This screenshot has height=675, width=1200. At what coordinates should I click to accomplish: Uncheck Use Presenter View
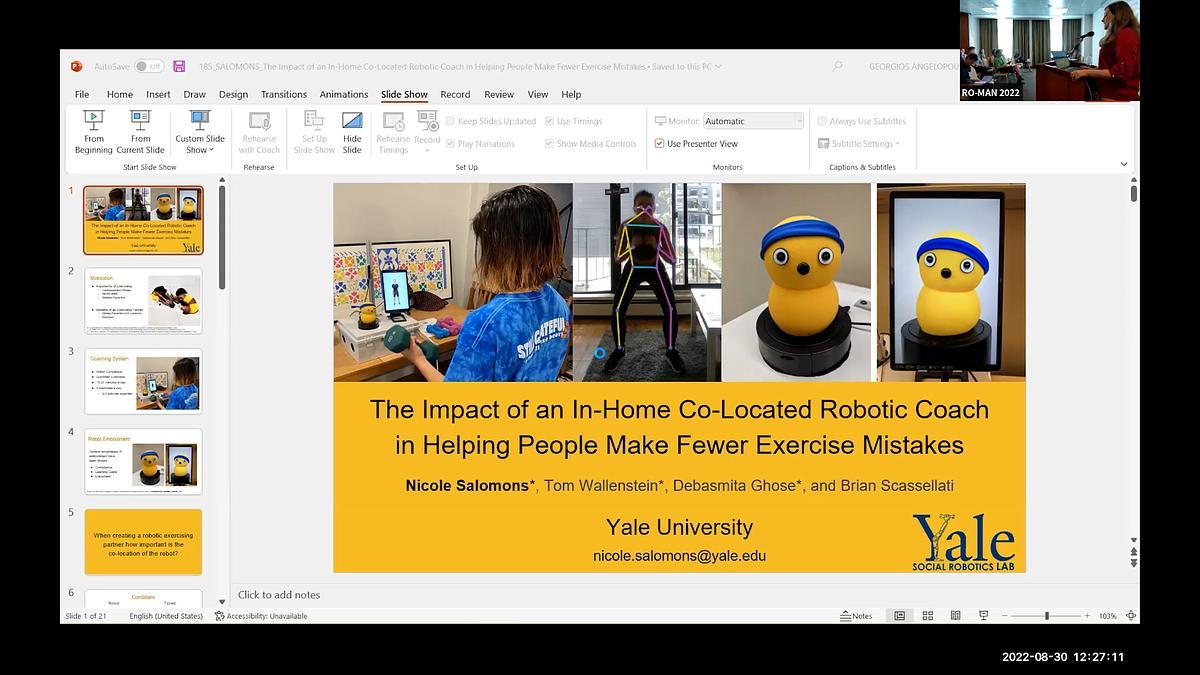tap(659, 144)
